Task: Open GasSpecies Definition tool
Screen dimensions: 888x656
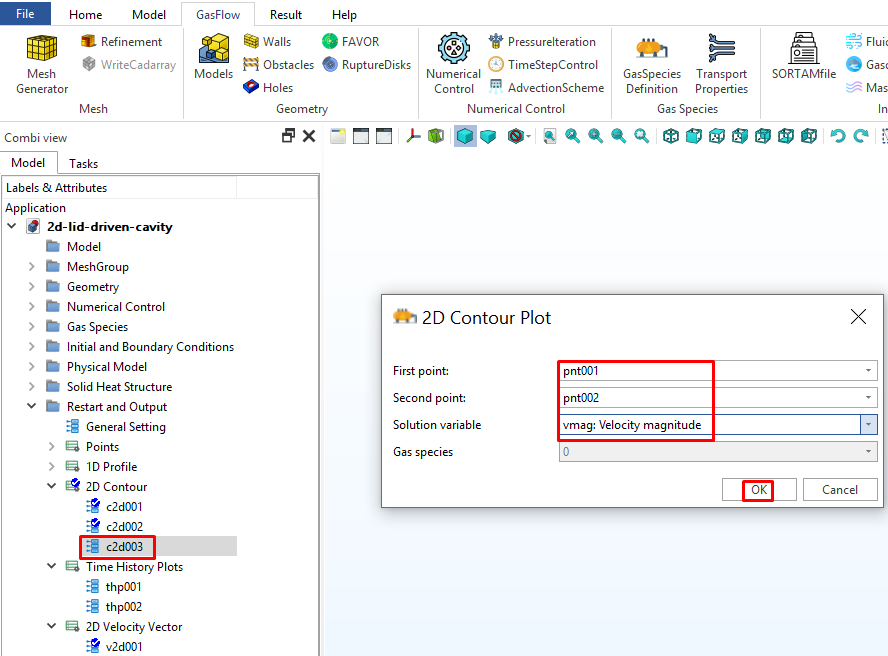Action: click(x=651, y=64)
